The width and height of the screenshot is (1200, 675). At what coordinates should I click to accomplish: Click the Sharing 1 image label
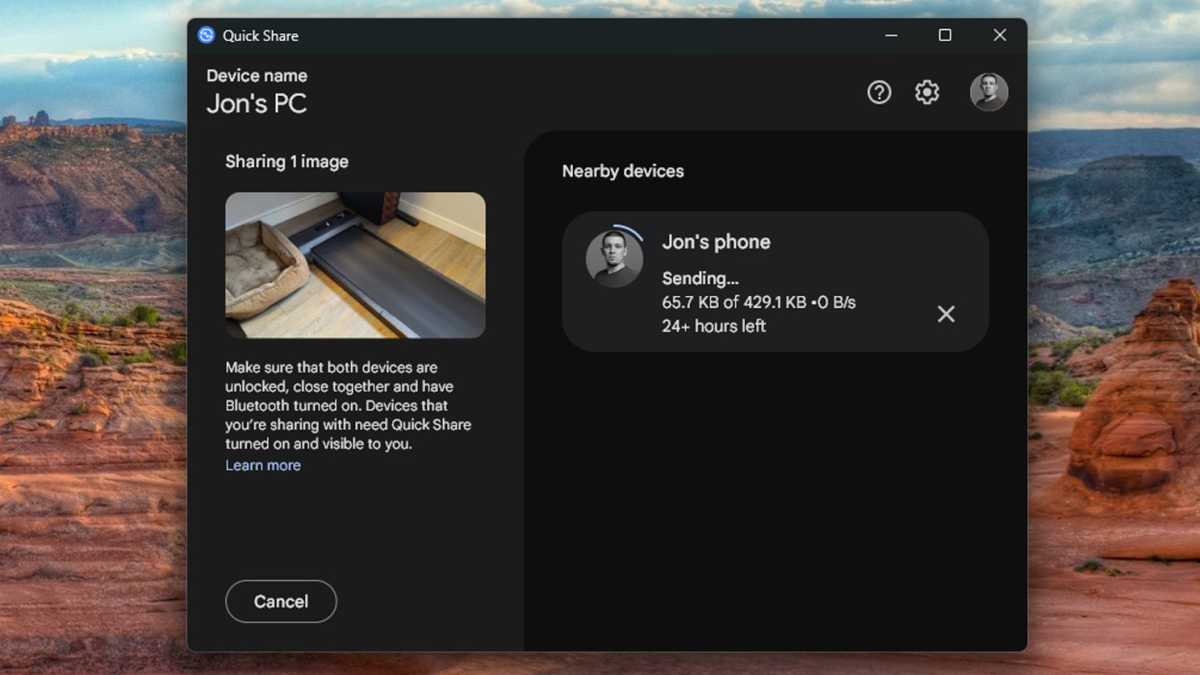coord(286,161)
